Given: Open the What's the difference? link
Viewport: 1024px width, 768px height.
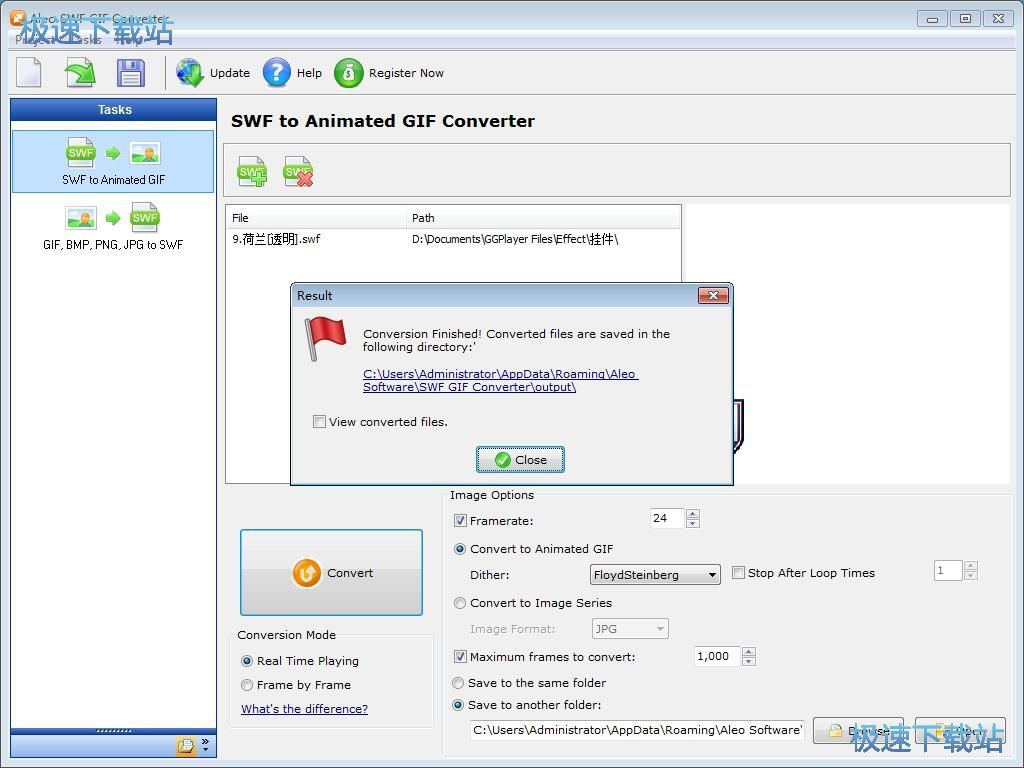Looking at the screenshot, I should (304, 709).
